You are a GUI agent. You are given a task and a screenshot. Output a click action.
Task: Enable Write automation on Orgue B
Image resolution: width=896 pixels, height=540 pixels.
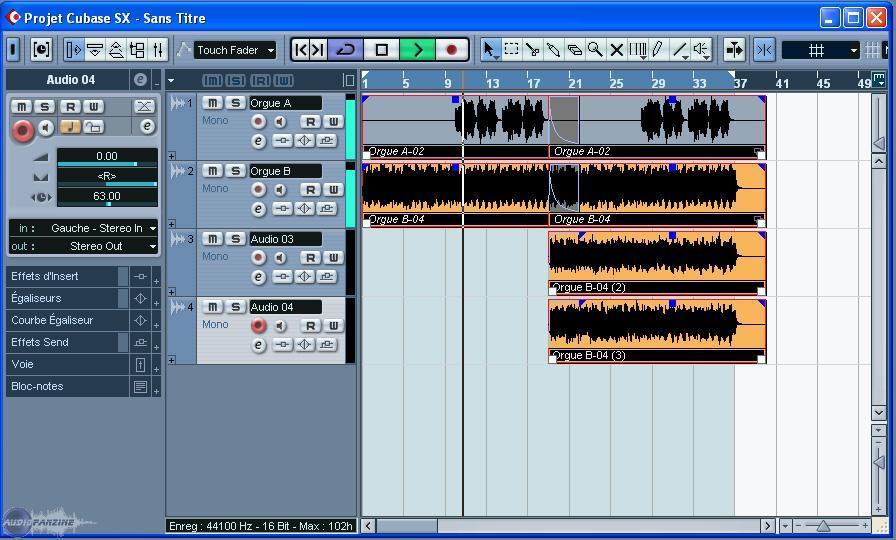click(333, 189)
